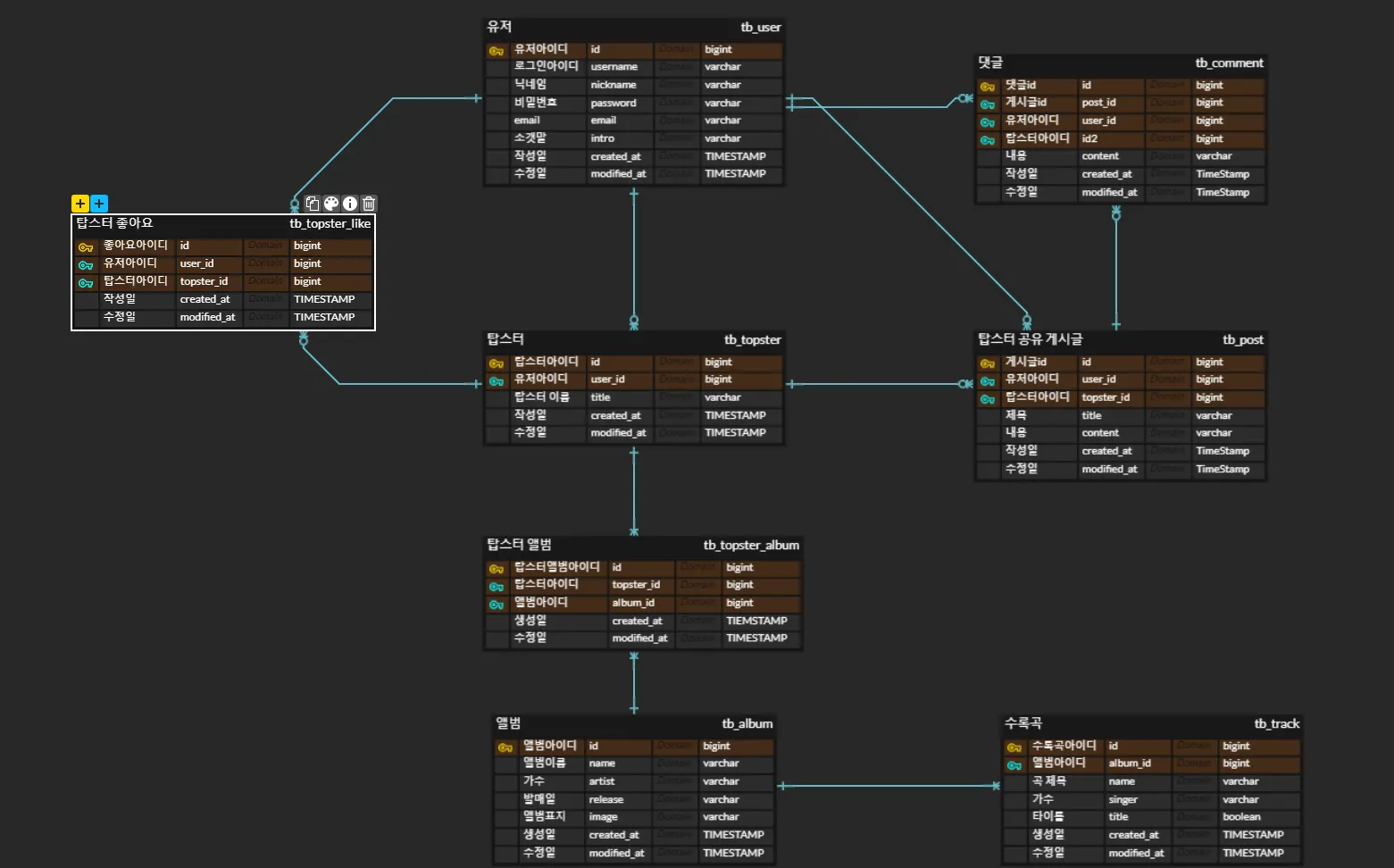Click the 탑스터 좋아요 logical table title

pyautogui.click(x=114, y=223)
